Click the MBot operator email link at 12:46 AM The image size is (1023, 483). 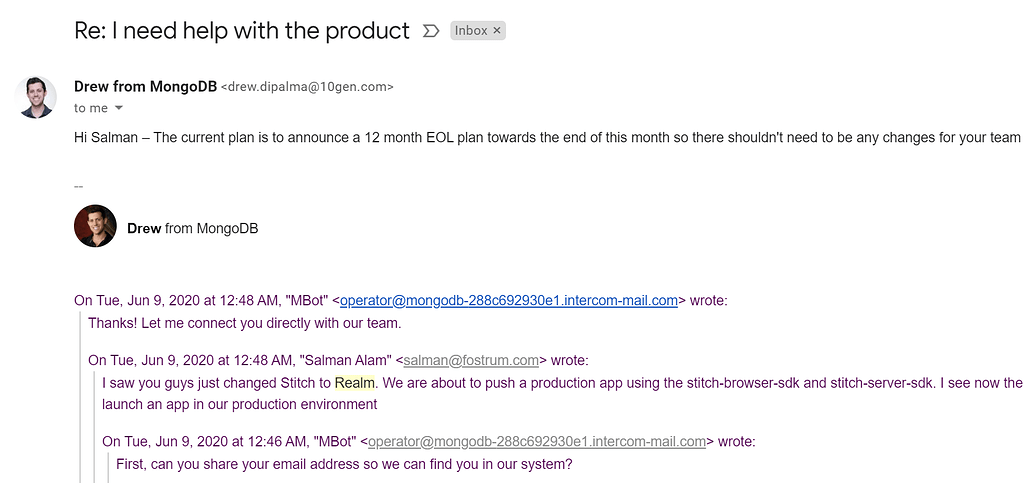coord(537,441)
